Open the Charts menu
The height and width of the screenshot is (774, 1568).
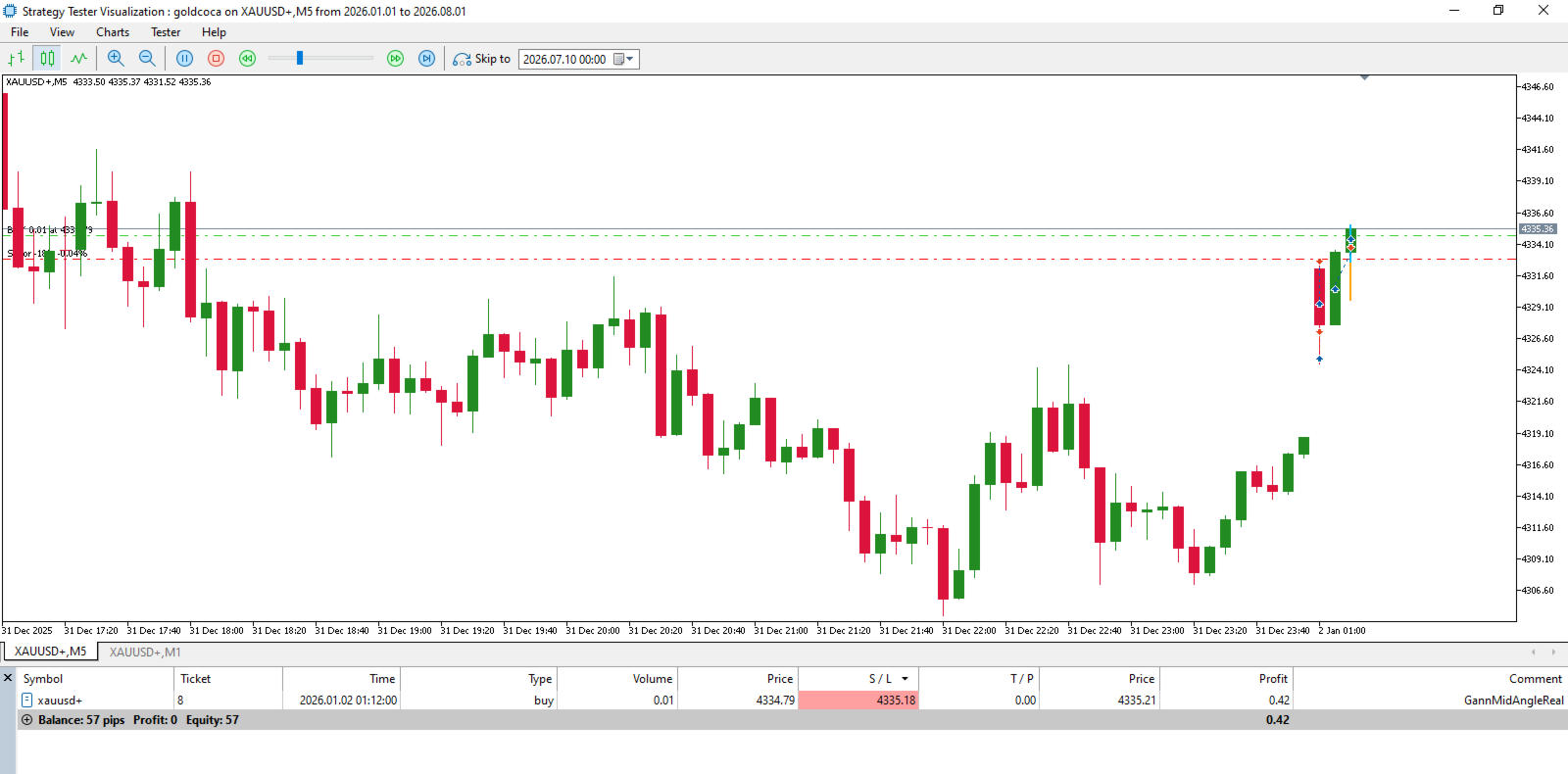[x=113, y=32]
